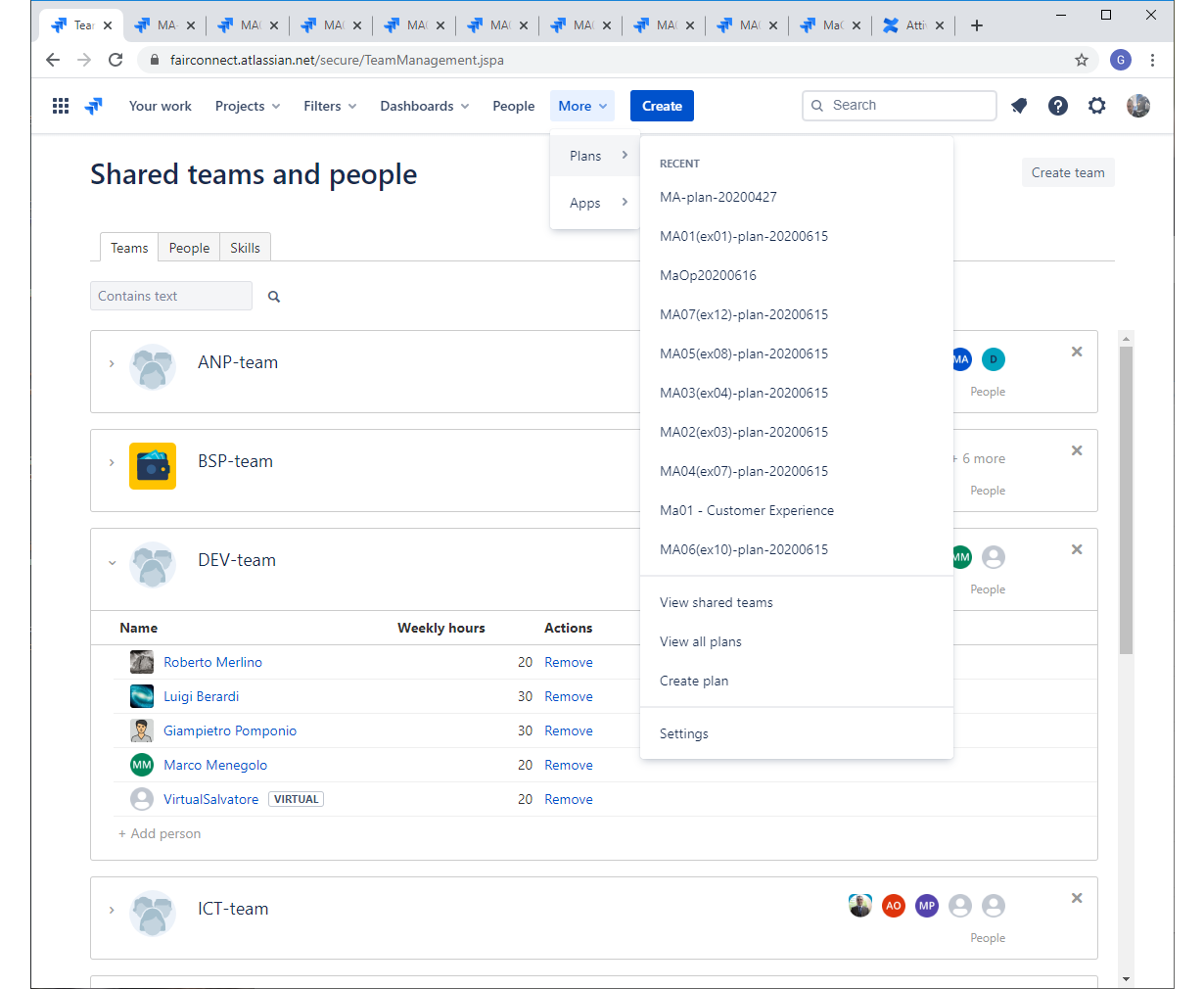
Task: Open plan MaOp20200616
Action: (708, 275)
